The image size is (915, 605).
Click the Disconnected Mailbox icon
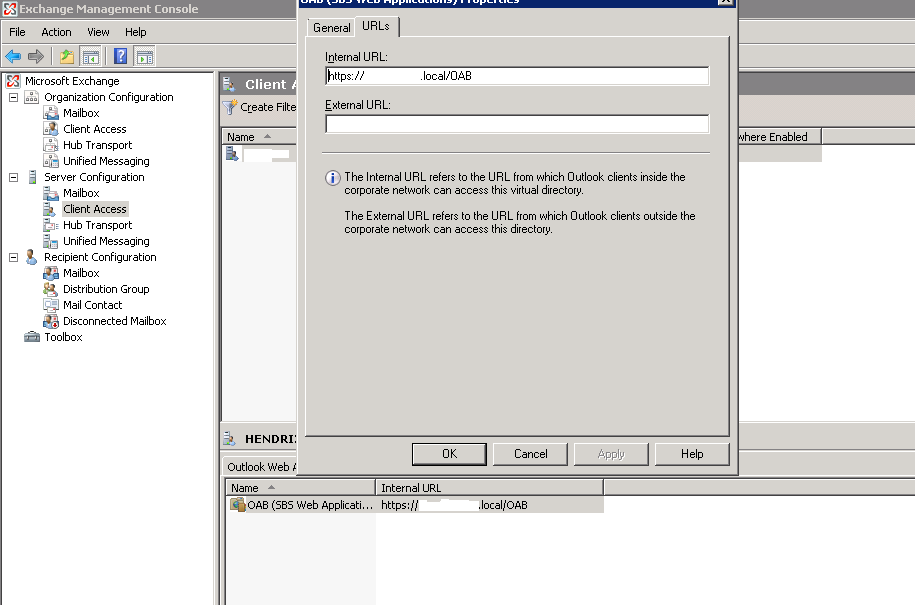[x=51, y=321]
